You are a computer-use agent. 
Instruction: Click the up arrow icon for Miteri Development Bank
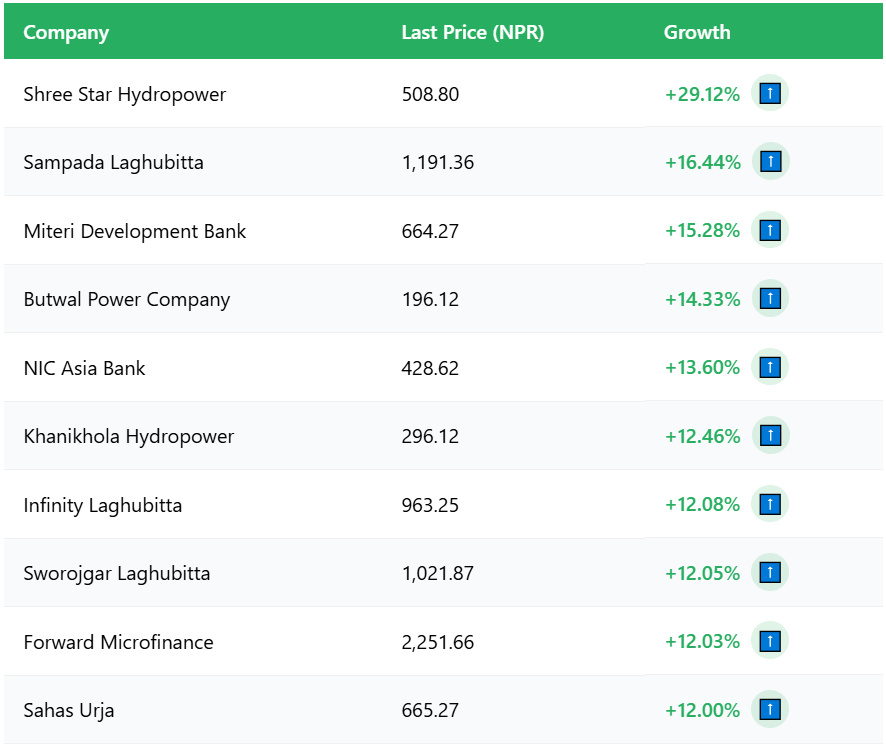(x=770, y=230)
